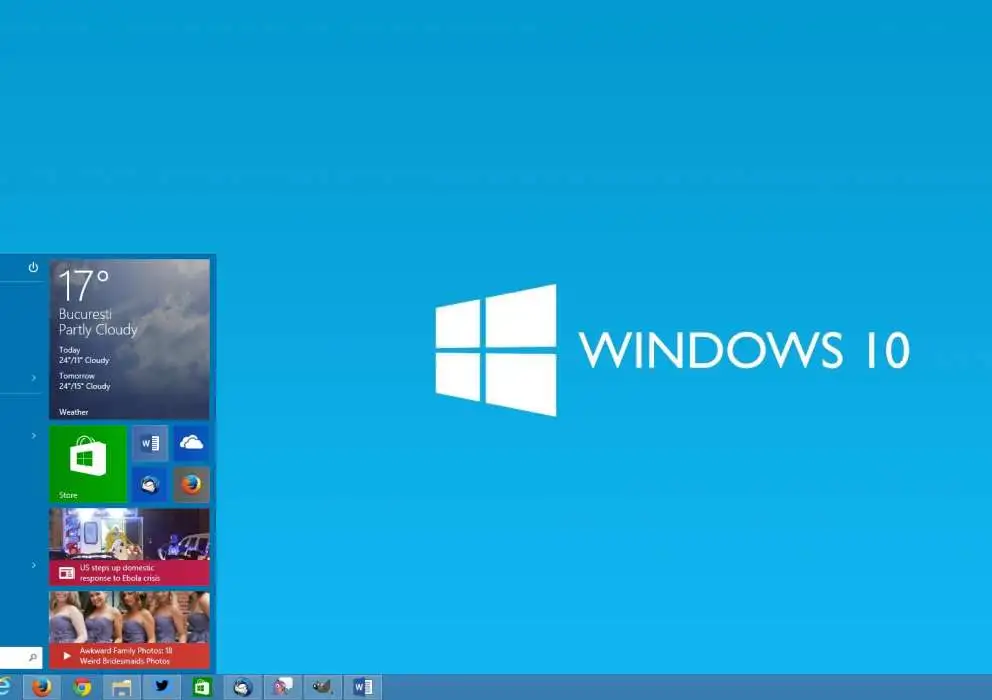Open Internet Explorer from the taskbar
The image size is (992, 700).
tap(5, 687)
